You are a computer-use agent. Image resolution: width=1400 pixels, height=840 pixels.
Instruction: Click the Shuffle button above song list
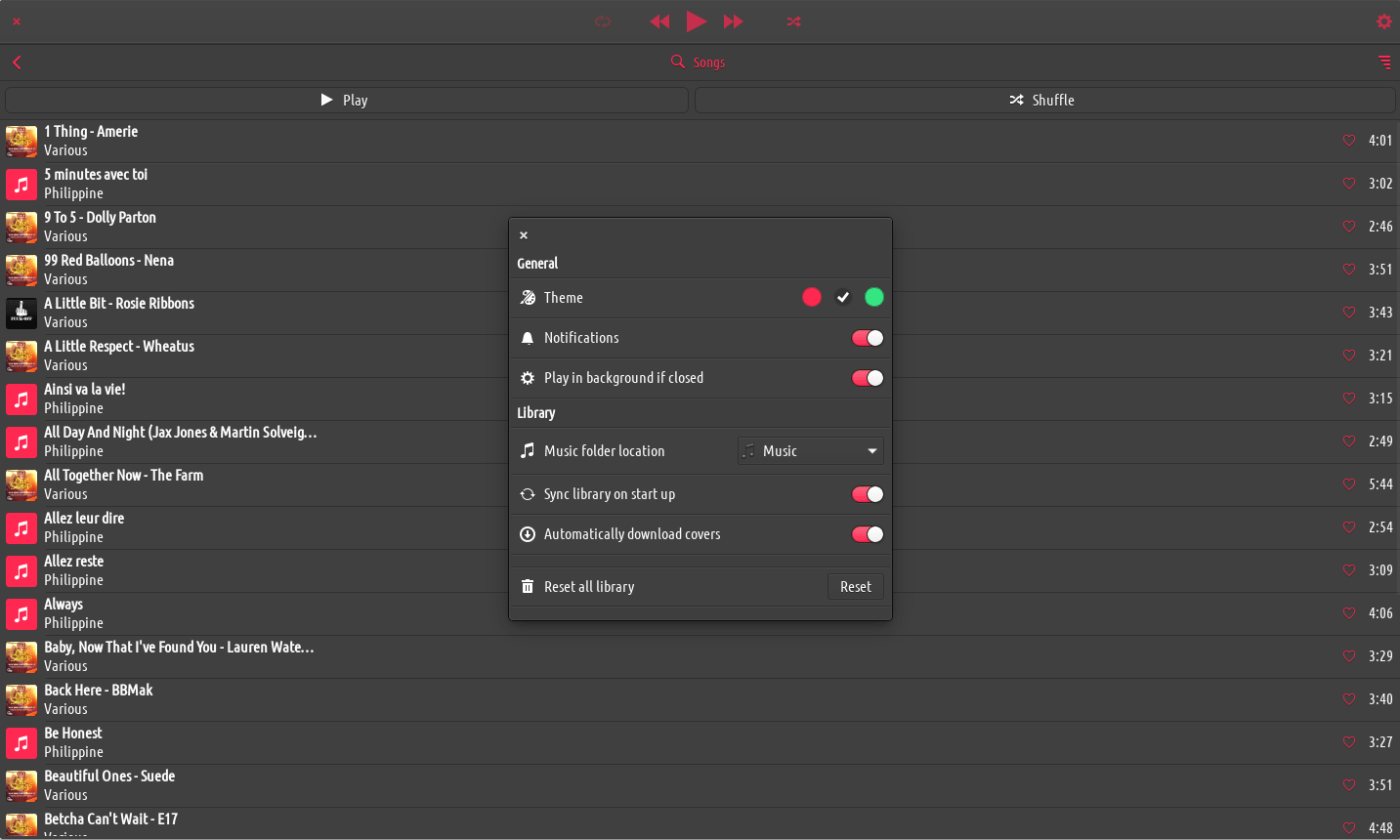click(1044, 101)
